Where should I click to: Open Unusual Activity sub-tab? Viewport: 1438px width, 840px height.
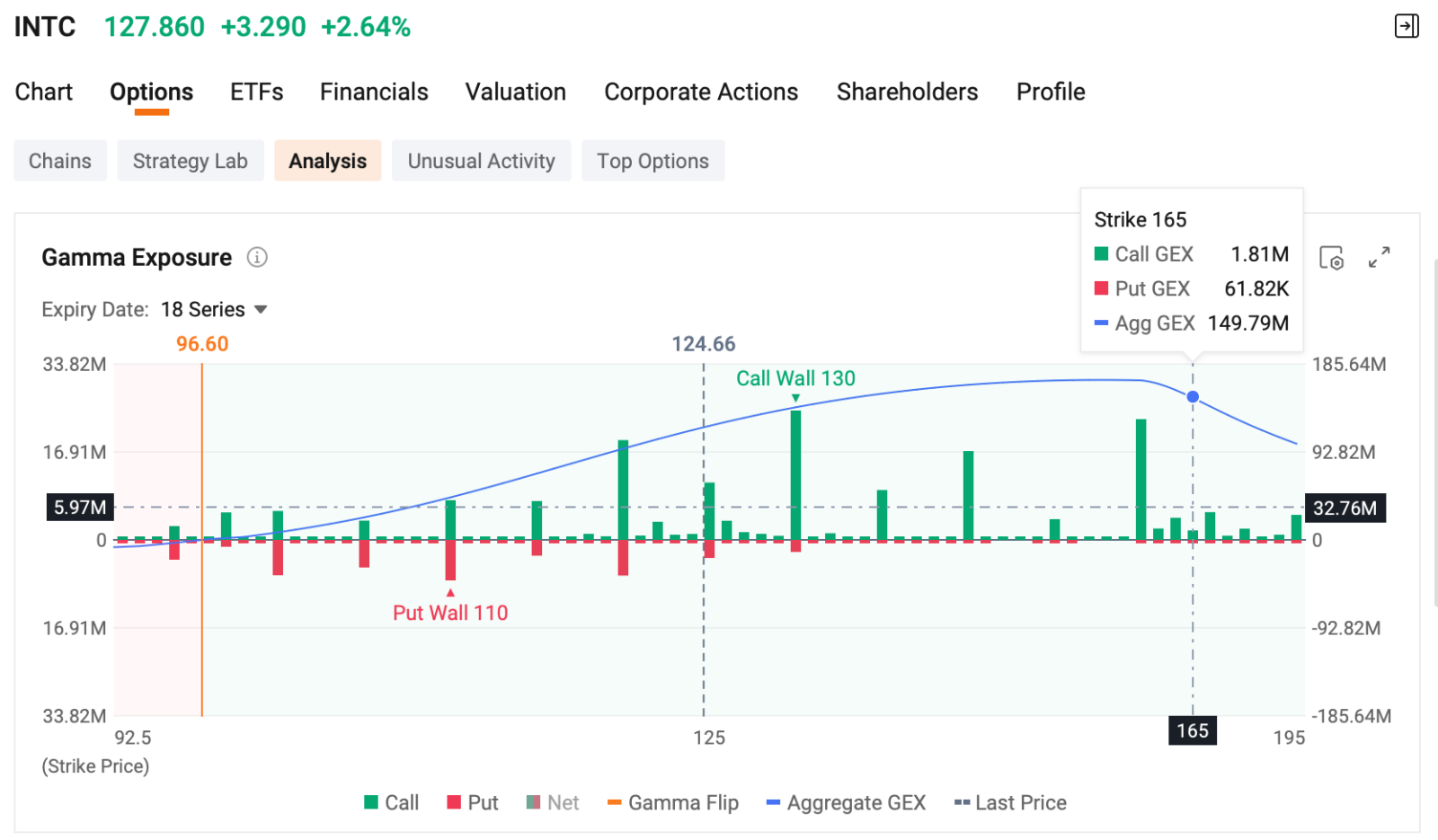(482, 161)
